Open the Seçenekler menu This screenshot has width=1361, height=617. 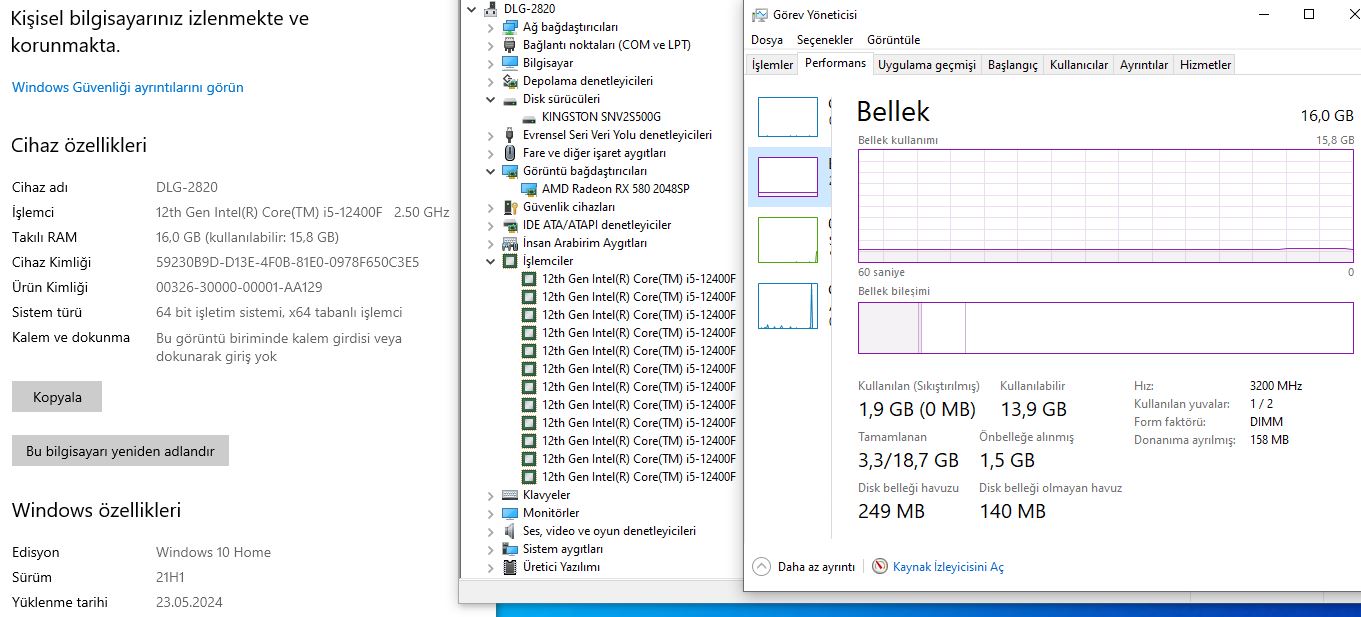pos(825,40)
